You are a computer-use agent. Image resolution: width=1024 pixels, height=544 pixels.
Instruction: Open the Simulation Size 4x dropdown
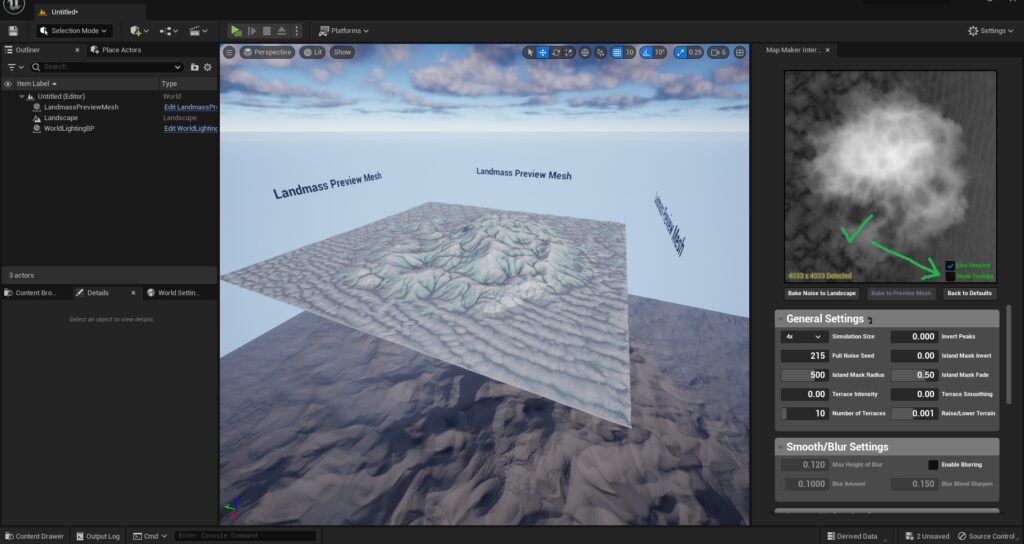(804, 337)
